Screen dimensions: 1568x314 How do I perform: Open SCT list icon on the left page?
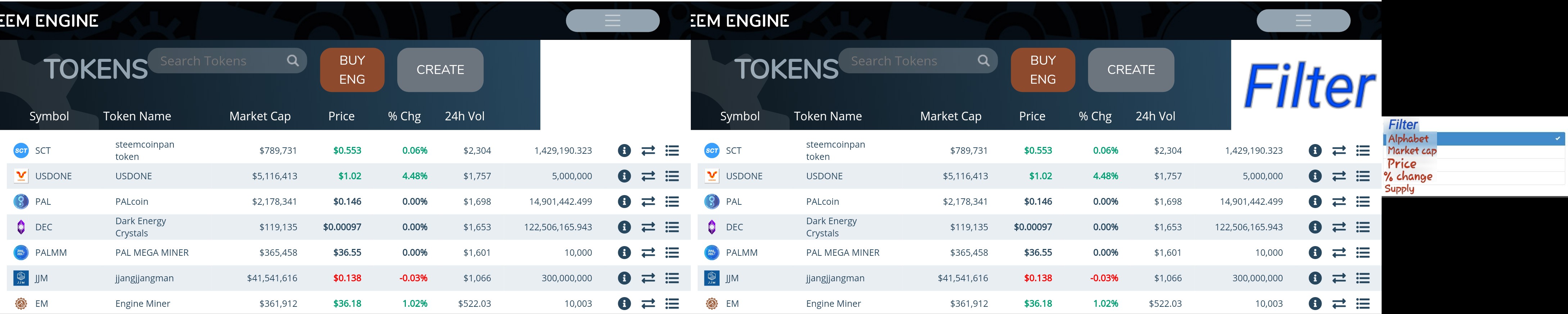click(672, 151)
